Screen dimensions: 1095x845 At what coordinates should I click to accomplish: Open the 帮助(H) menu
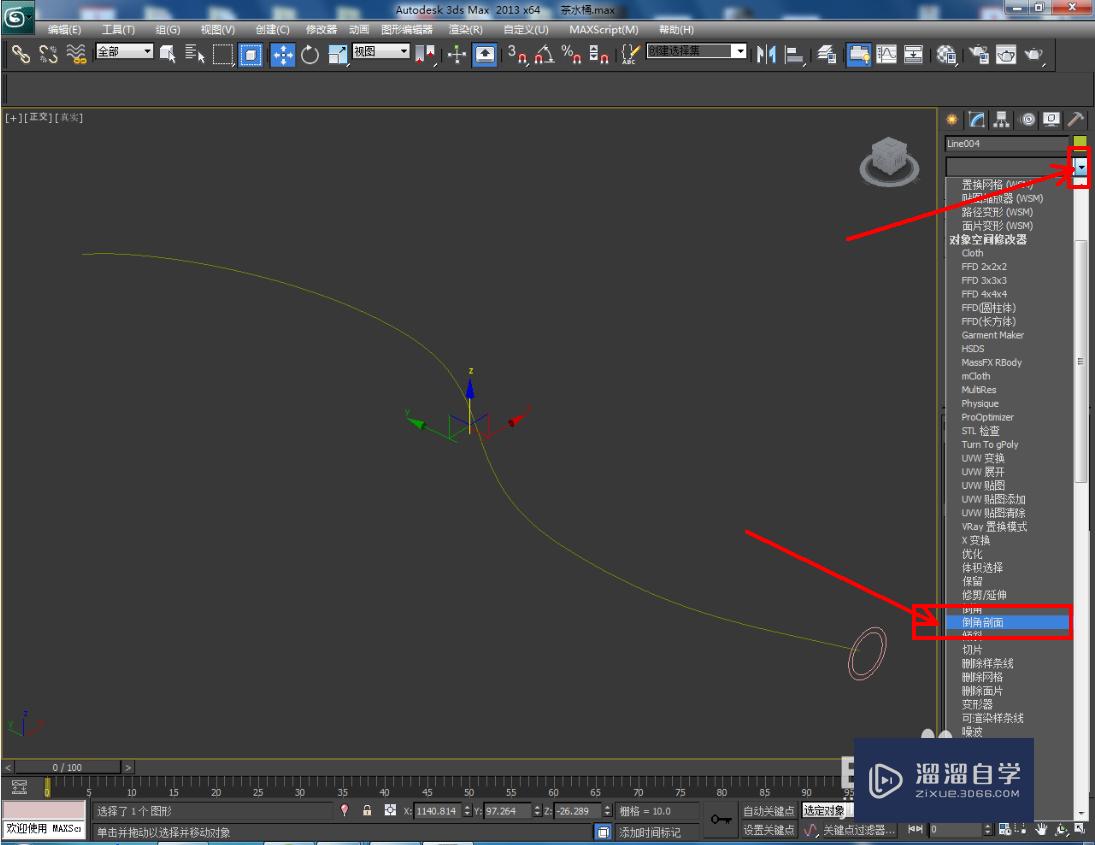click(x=676, y=29)
